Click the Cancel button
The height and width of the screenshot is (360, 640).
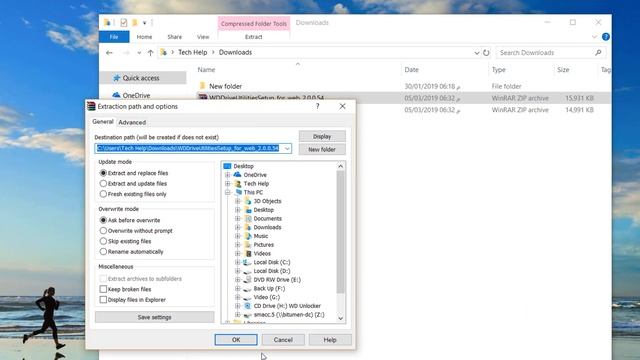pyautogui.click(x=283, y=340)
